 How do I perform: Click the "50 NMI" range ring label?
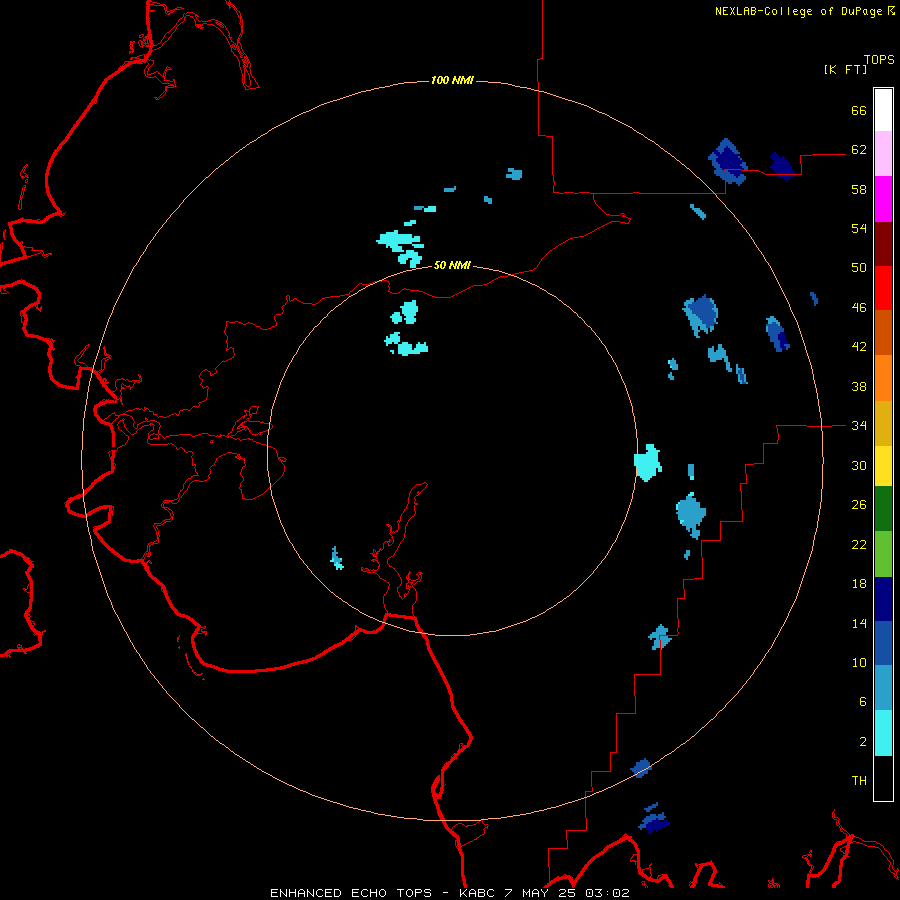point(452,265)
